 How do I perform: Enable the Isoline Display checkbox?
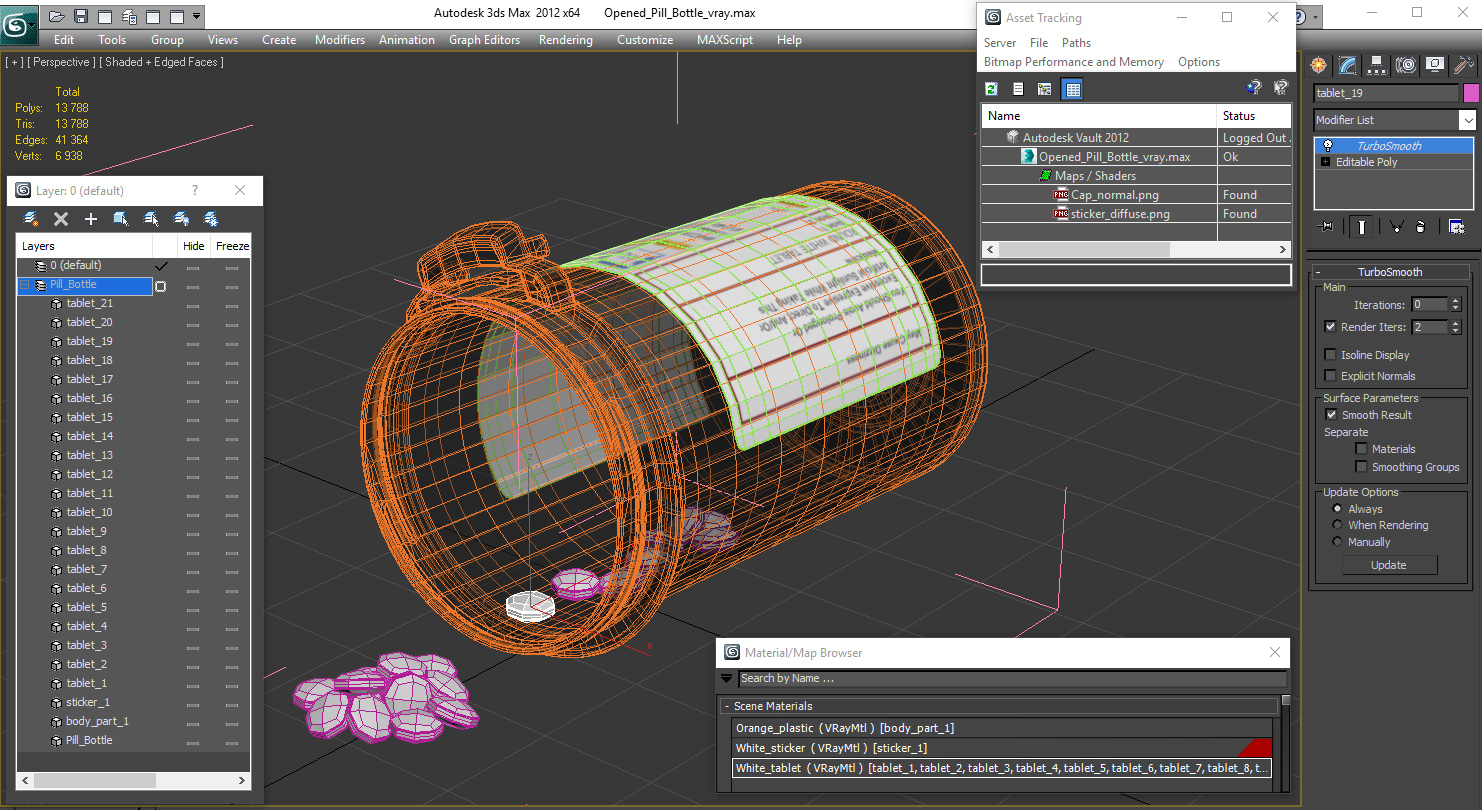coord(1330,355)
